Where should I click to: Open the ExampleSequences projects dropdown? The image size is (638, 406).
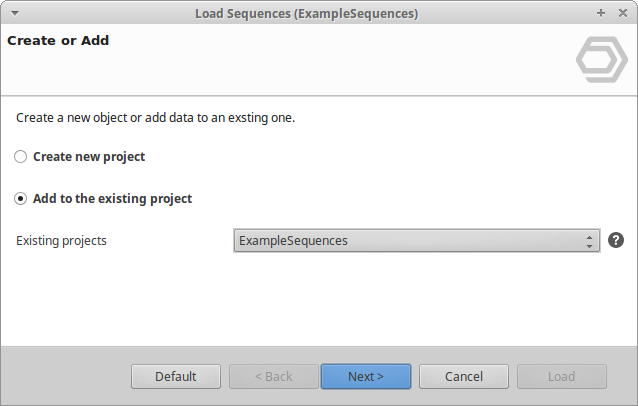click(410, 241)
